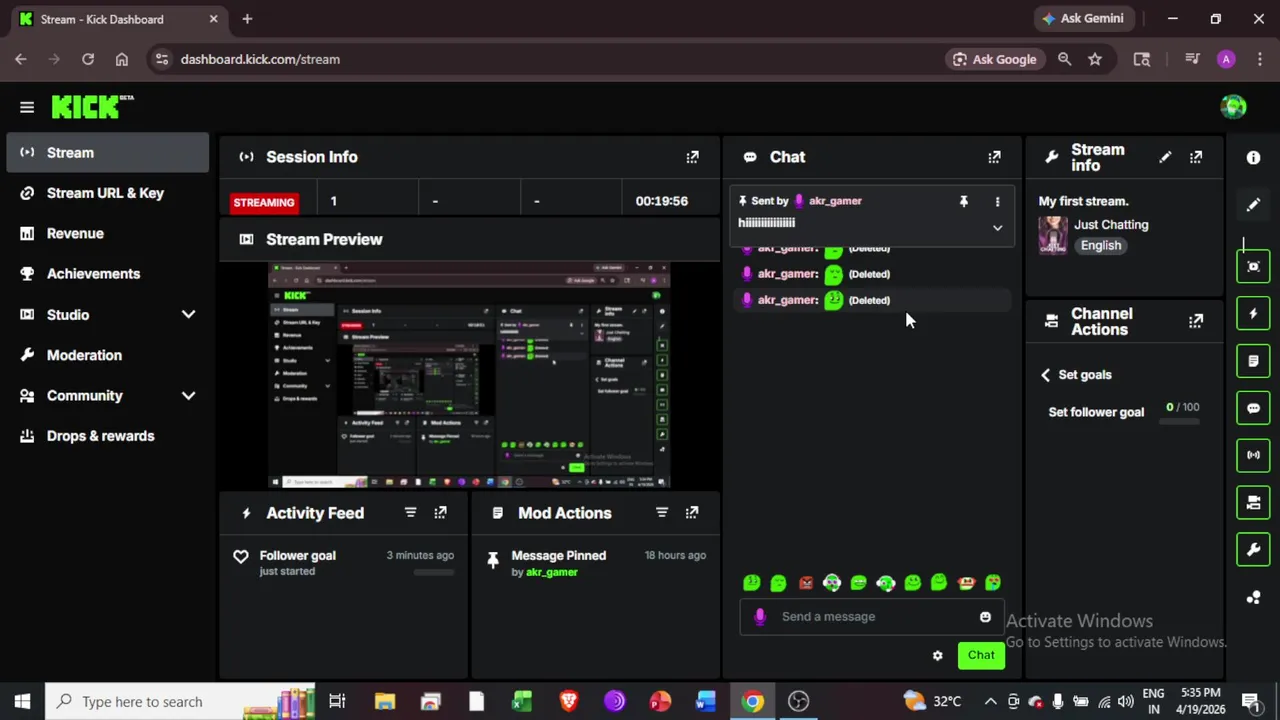Click the Stream Preview video thumbnail
Viewport: 1280px width, 720px height.
coord(469,376)
